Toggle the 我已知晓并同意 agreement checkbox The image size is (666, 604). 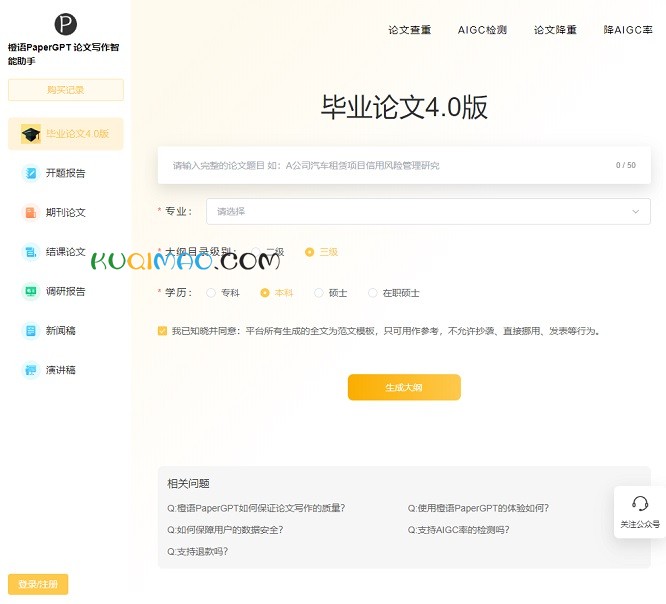162,331
